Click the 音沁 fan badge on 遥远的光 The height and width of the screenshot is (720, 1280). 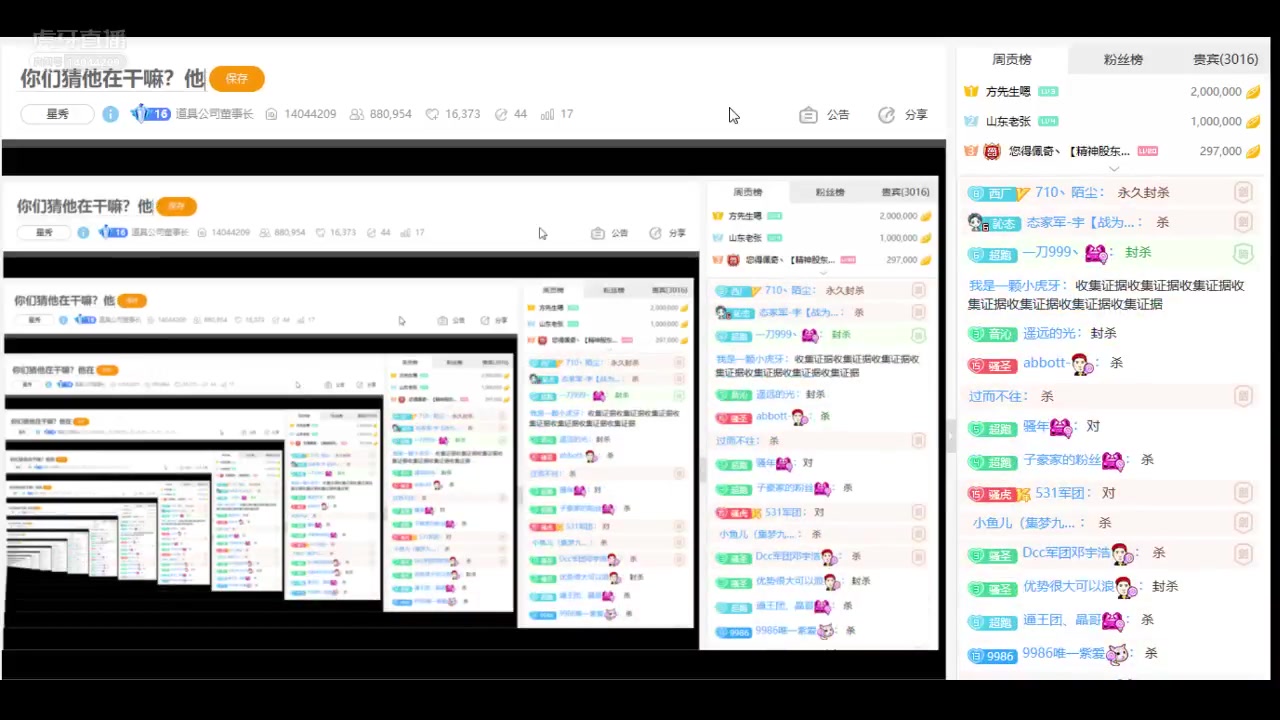pos(993,334)
